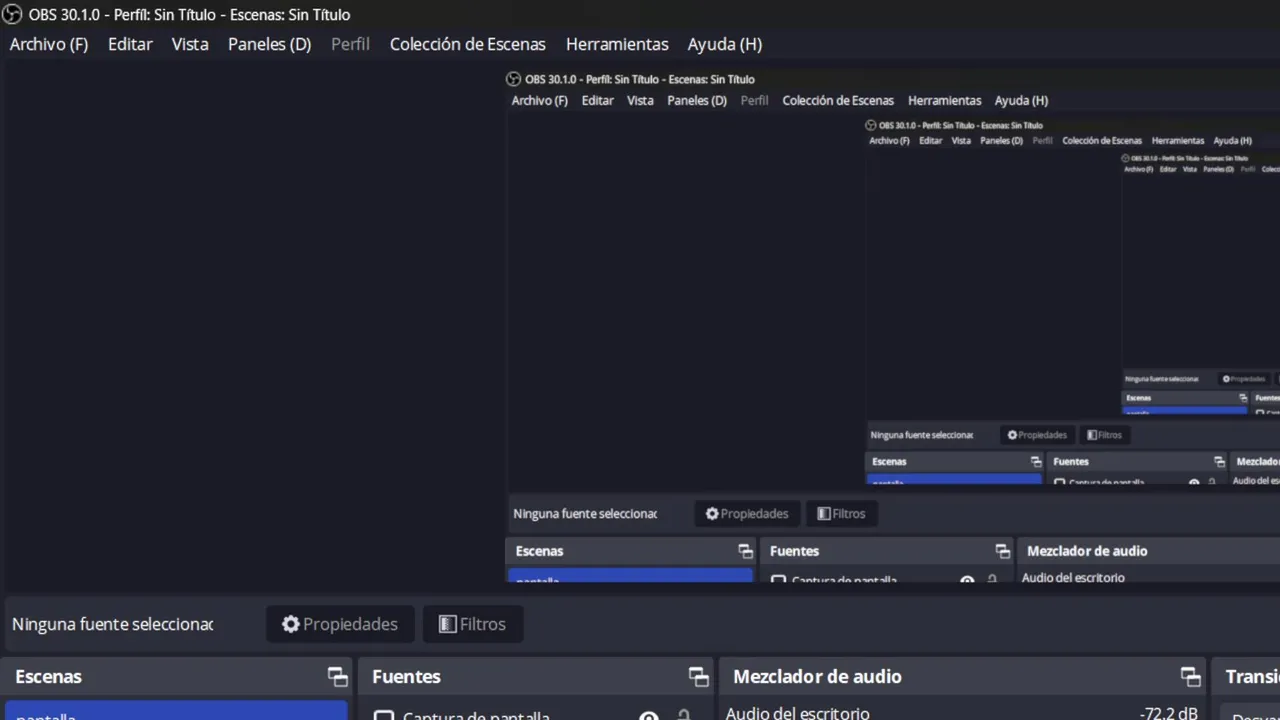Click 'Mezclador de audio' title in largest nested copy
The height and width of the screenshot is (720, 1280).
point(1087,551)
